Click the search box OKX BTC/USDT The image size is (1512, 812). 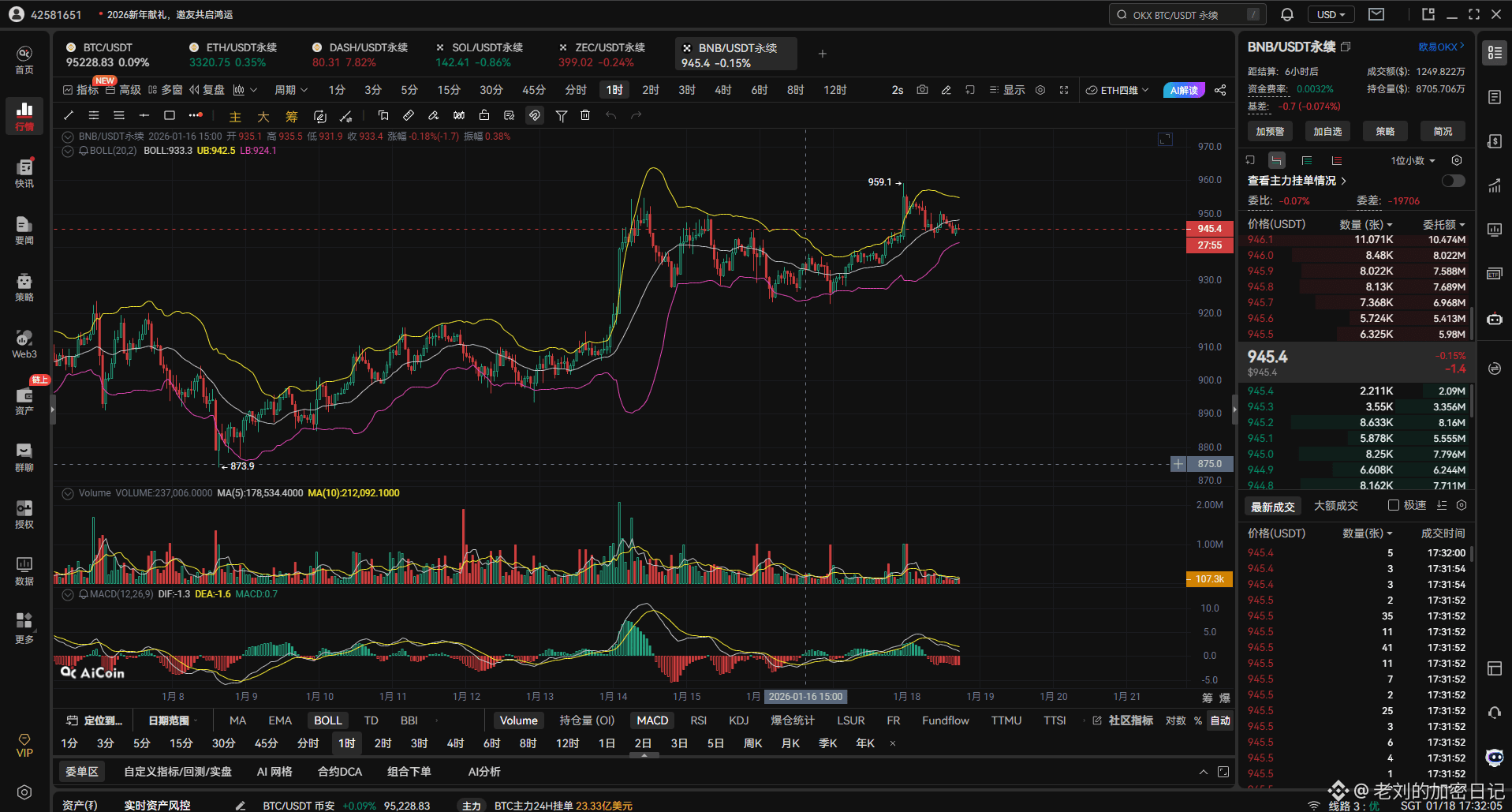coord(1187,14)
